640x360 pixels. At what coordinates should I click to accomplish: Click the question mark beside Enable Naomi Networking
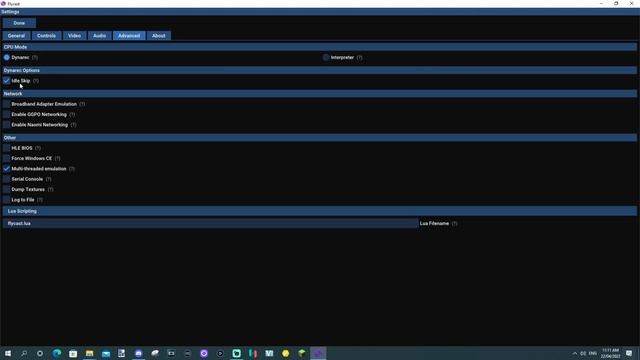pyautogui.click(x=73, y=125)
